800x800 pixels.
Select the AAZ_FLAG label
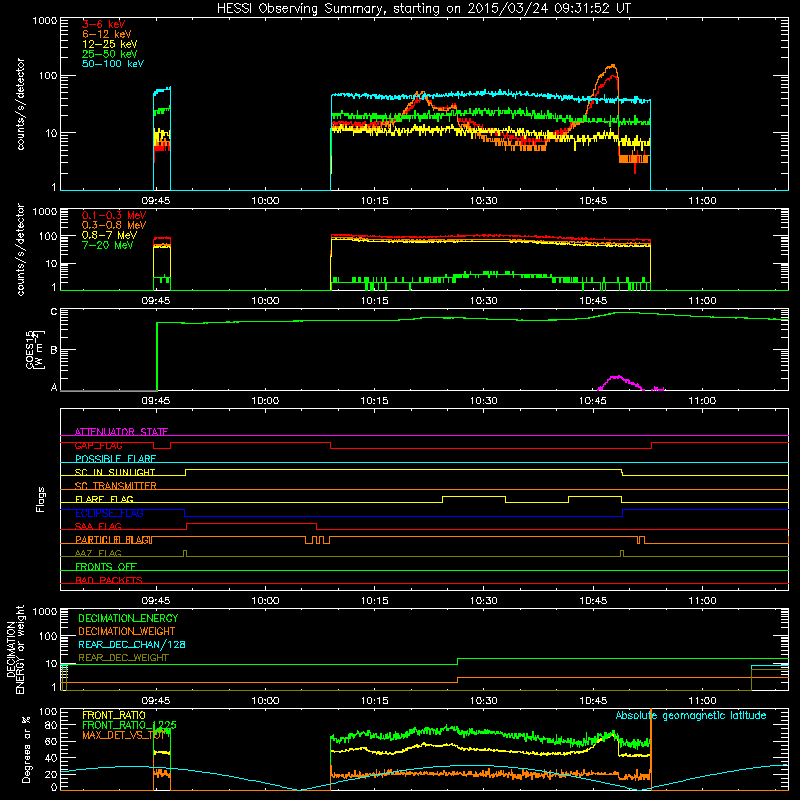pyautogui.click(x=98, y=553)
